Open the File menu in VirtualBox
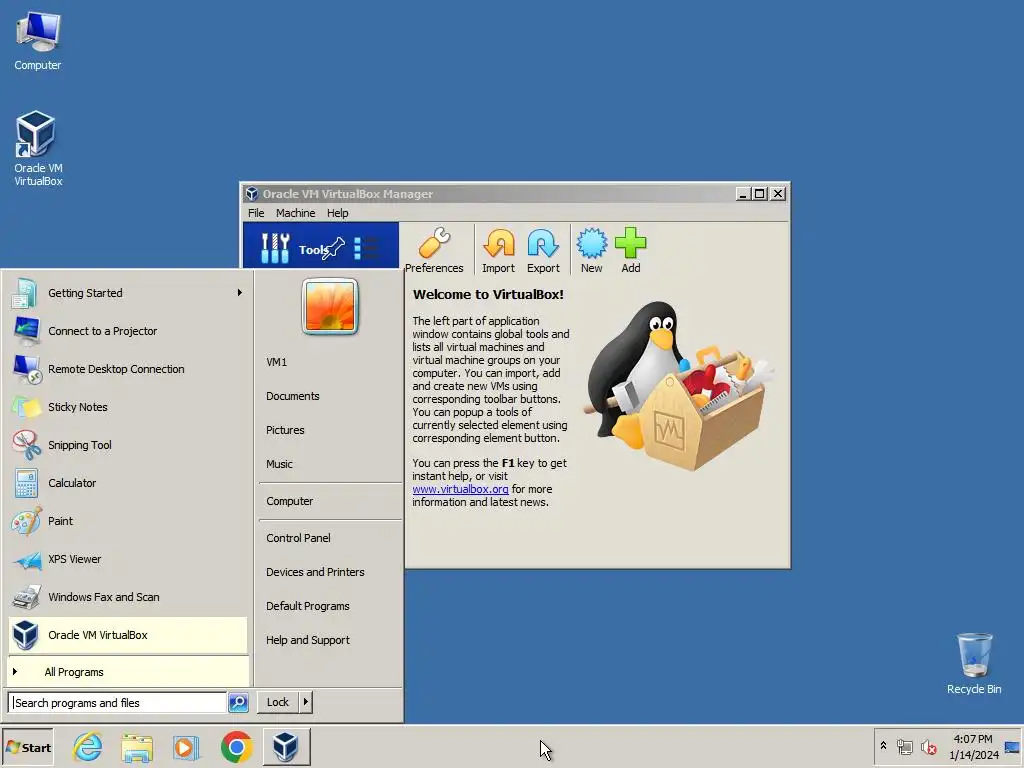1024x768 pixels. 256,213
